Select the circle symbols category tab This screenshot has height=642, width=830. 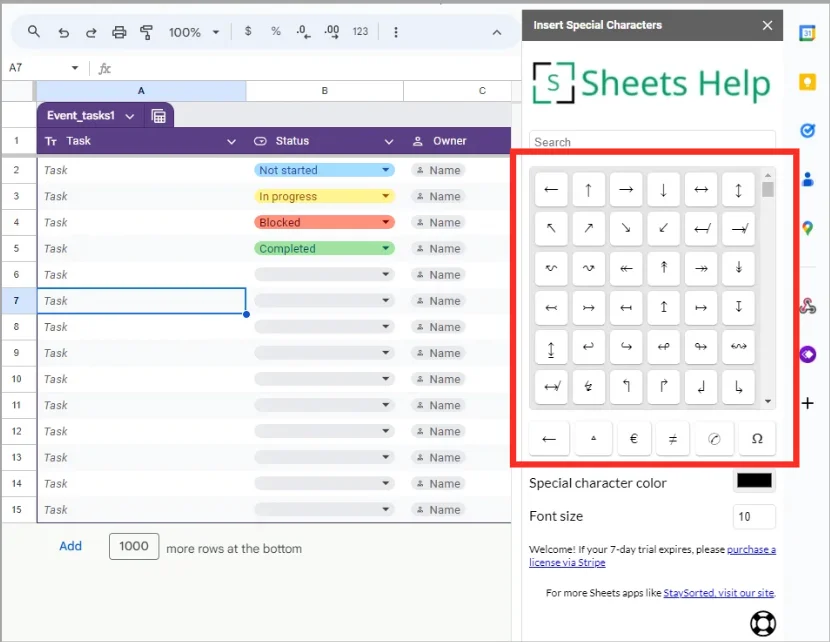(714, 439)
